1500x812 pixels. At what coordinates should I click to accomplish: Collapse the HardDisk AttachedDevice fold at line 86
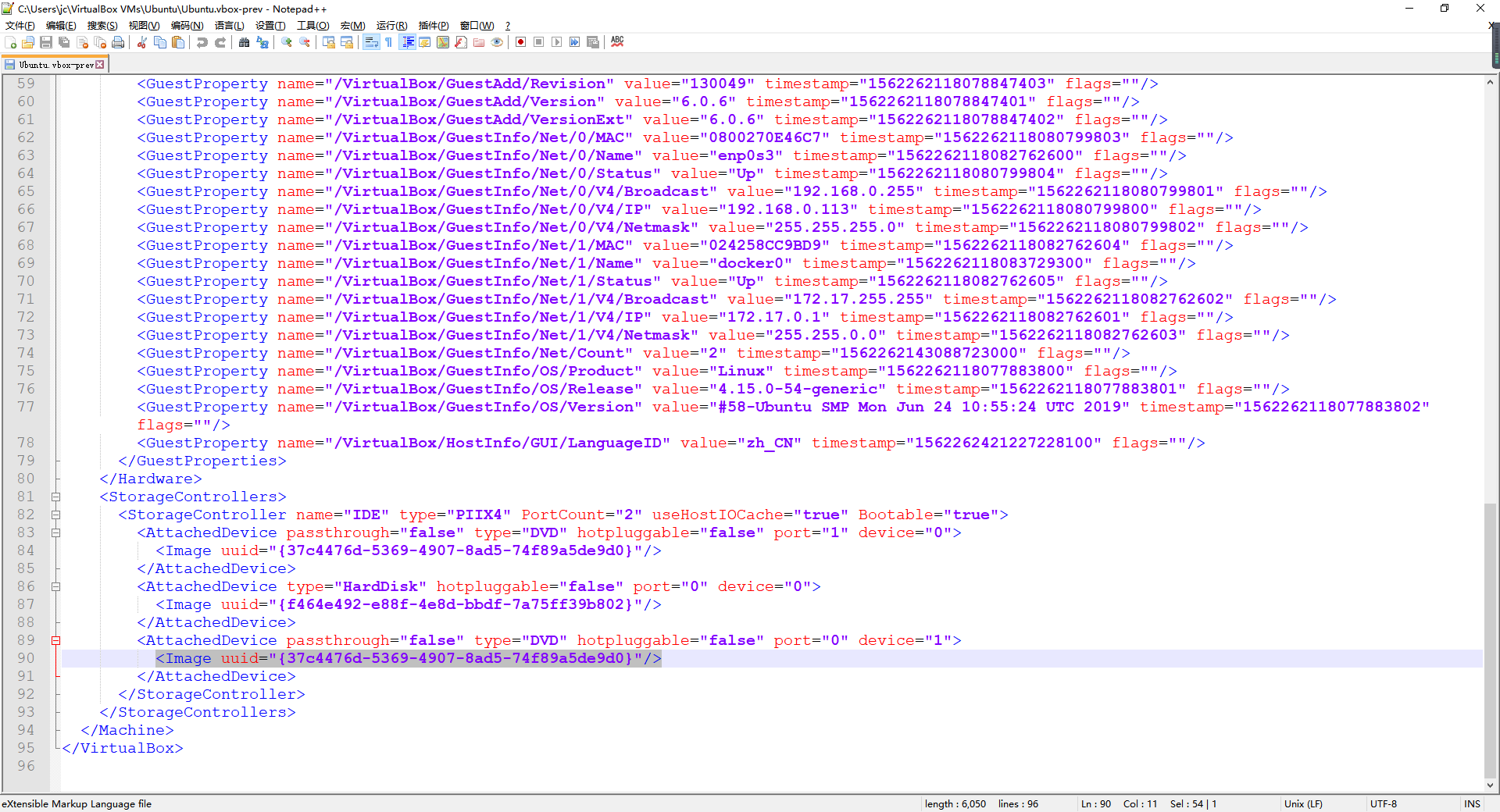[55, 586]
